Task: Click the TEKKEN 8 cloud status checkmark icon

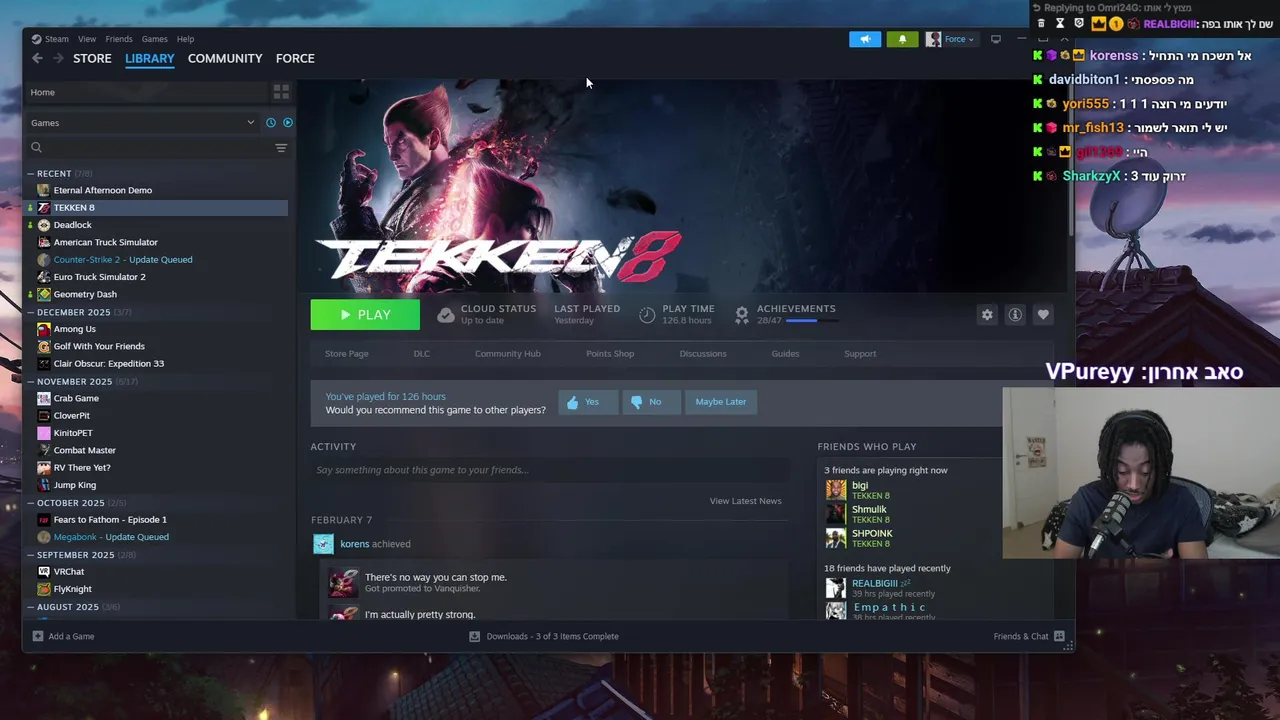Action: click(446, 315)
